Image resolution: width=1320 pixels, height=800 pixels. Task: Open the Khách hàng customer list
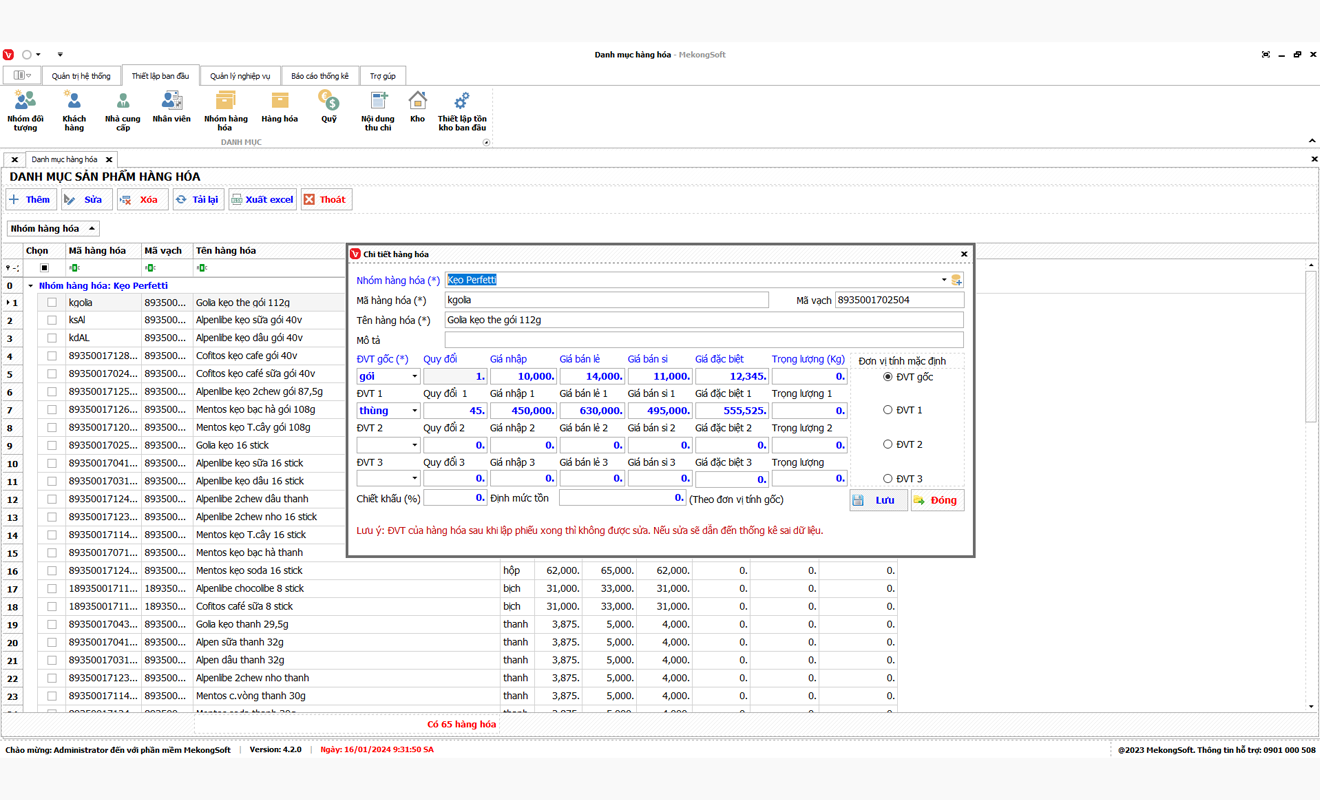(74, 111)
